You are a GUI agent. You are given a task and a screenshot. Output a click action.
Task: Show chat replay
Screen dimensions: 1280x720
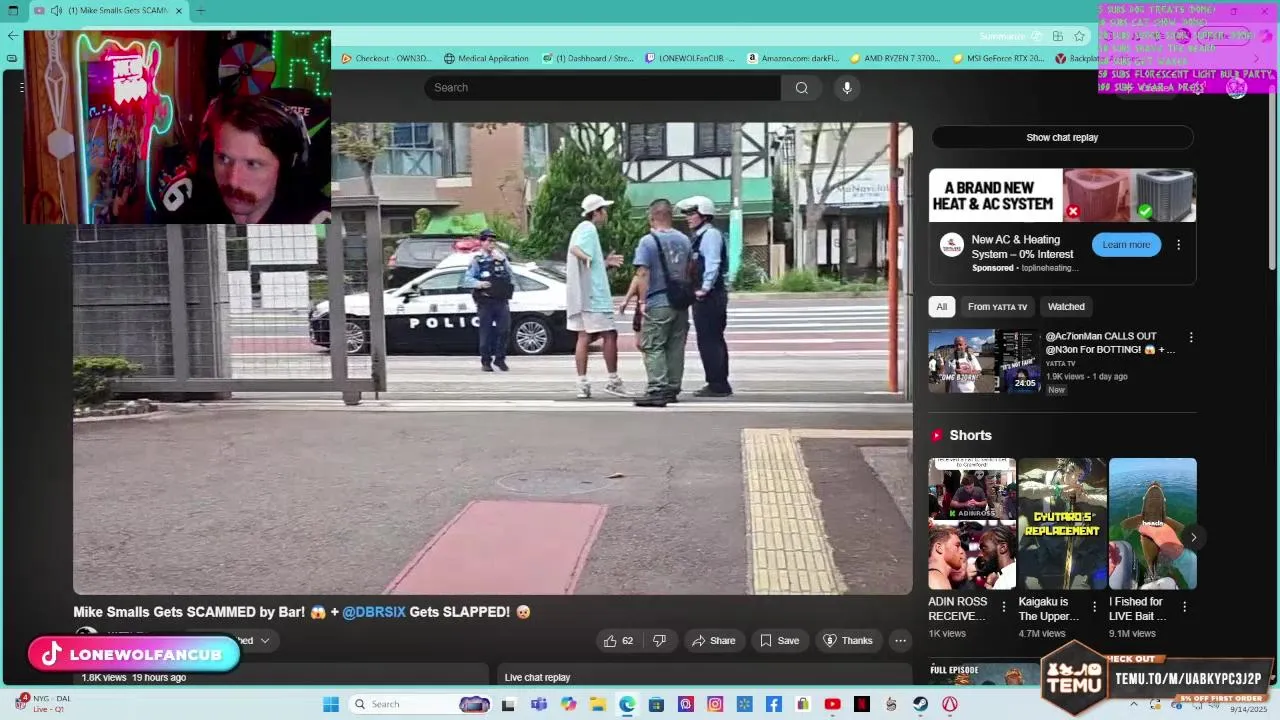[1062, 138]
